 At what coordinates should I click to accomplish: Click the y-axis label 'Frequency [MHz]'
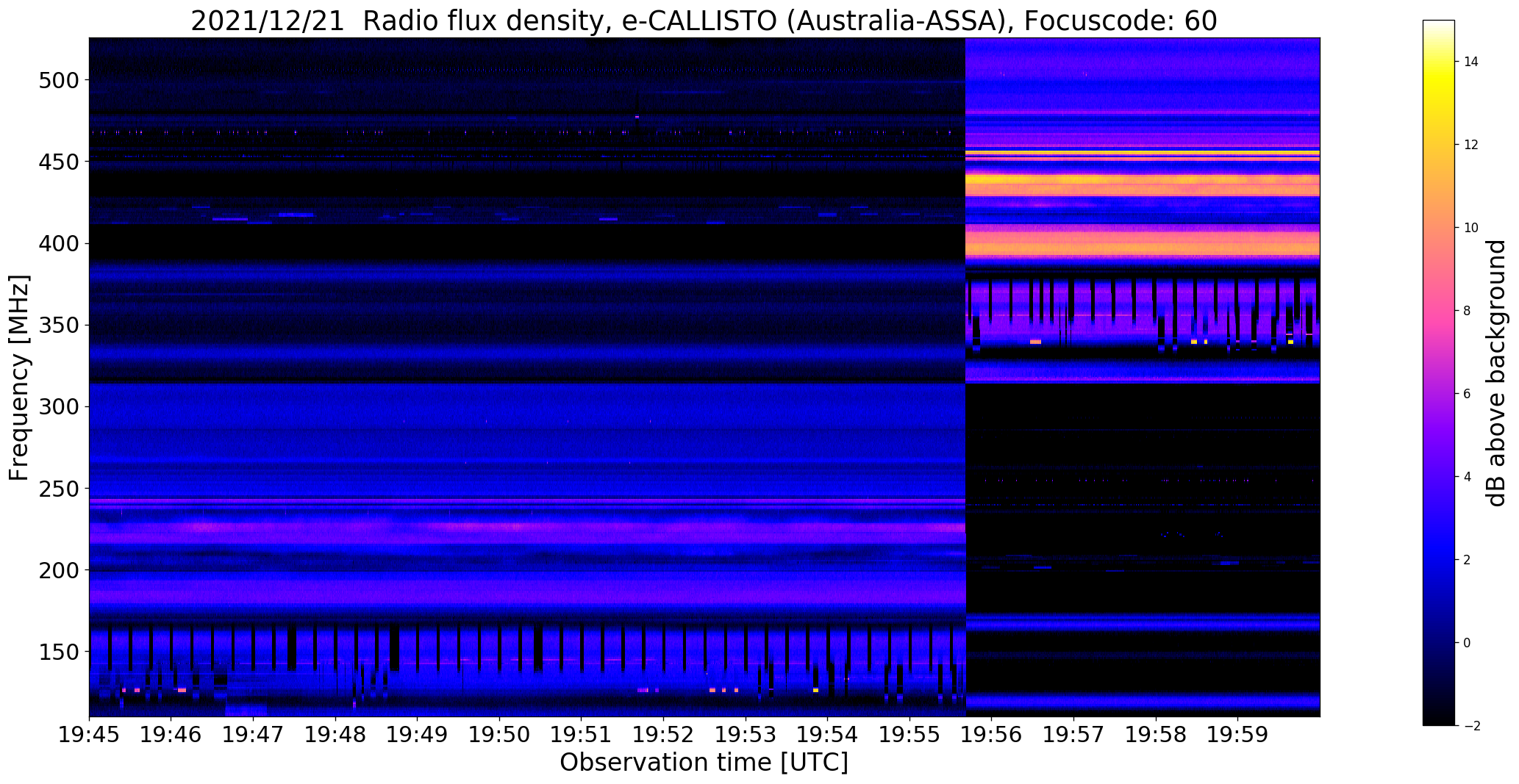click(x=19, y=378)
